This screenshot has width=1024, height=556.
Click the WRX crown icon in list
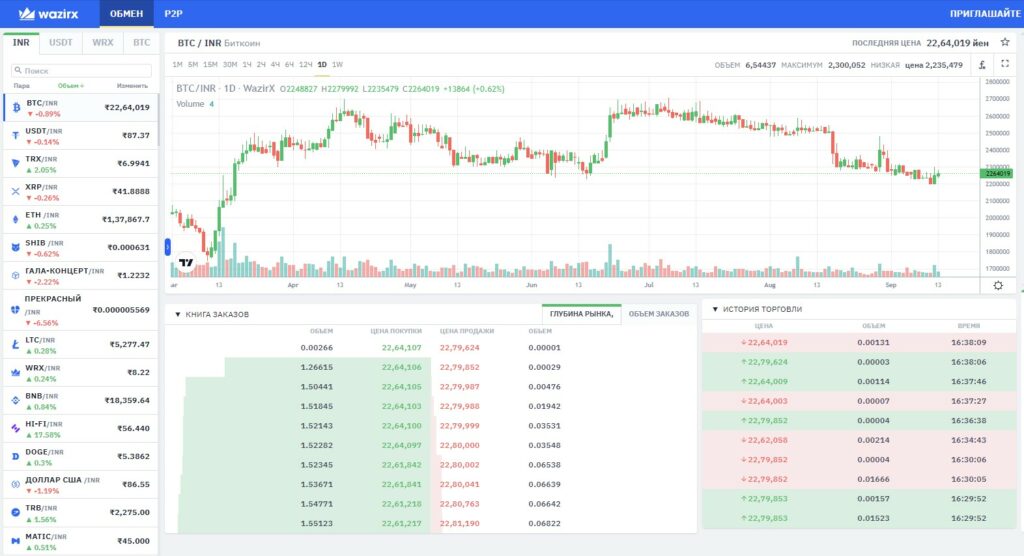pos(16,372)
